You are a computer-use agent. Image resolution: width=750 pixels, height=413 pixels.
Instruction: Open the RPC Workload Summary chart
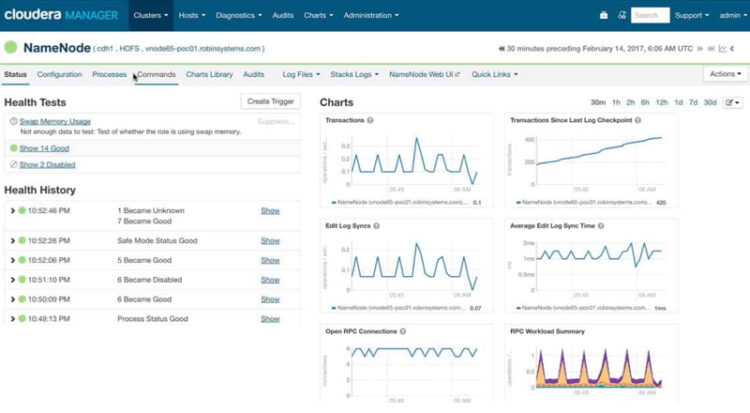[591, 365]
